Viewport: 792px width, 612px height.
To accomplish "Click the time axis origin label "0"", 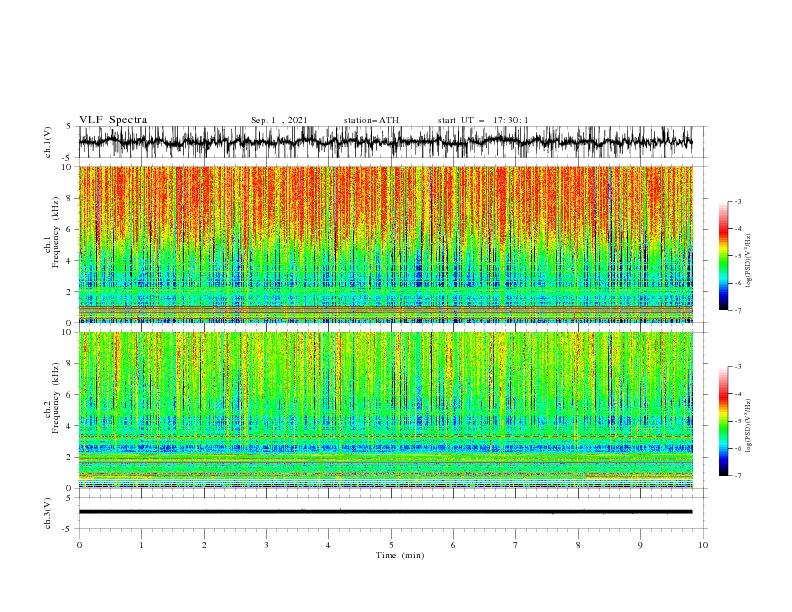I will pyautogui.click(x=79, y=545).
